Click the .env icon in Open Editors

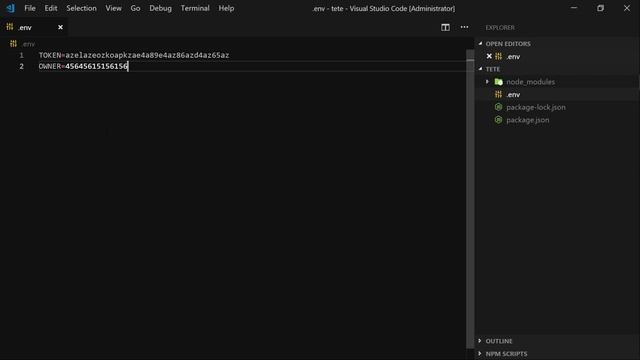tap(498, 56)
